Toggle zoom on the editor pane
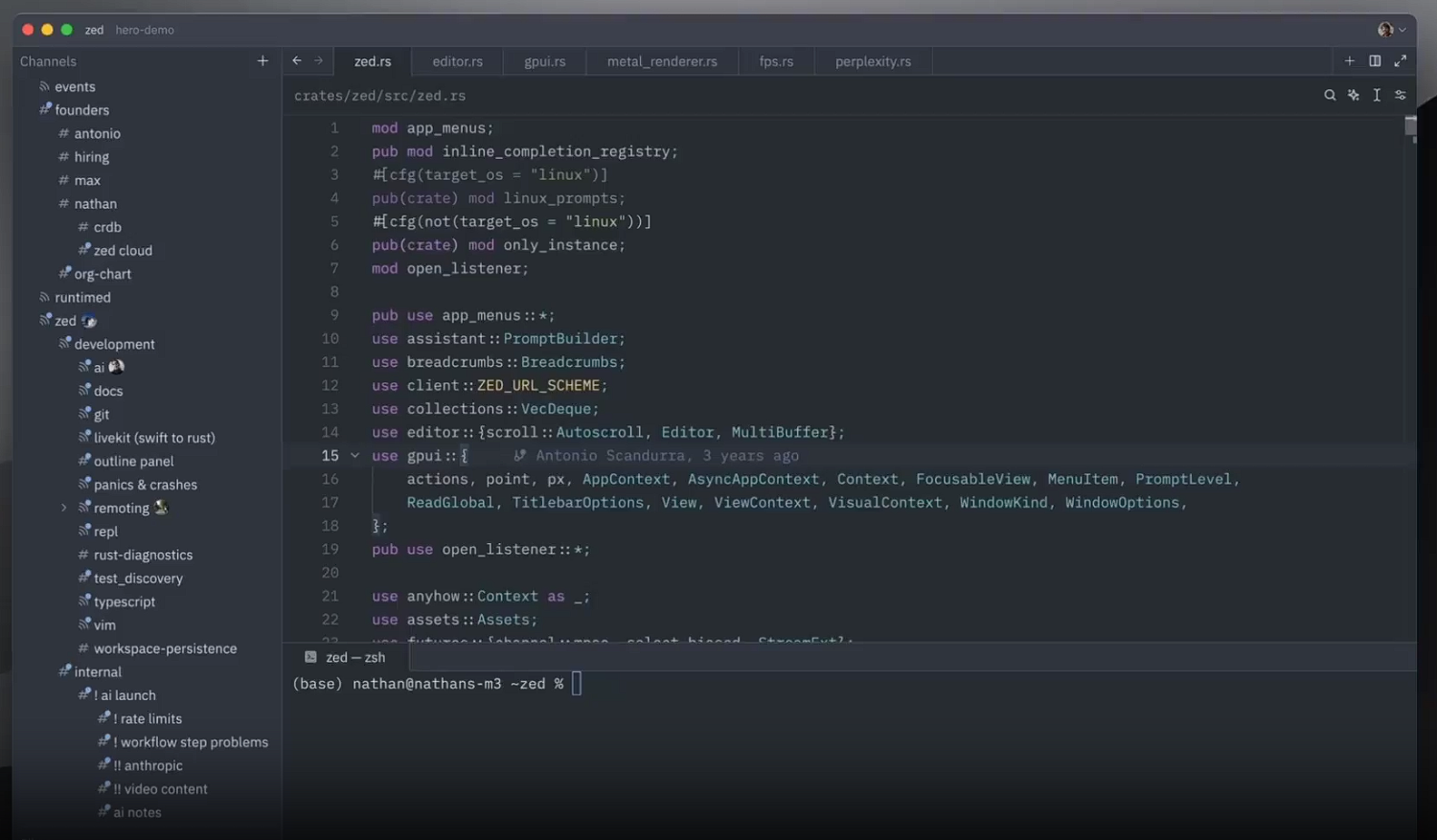 click(x=1401, y=60)
